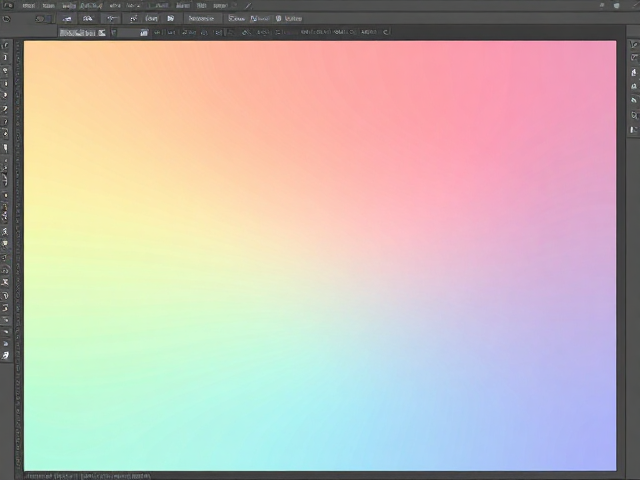
Task: Select the topmost tool in the left toolbox
Action: click(5, 45)
